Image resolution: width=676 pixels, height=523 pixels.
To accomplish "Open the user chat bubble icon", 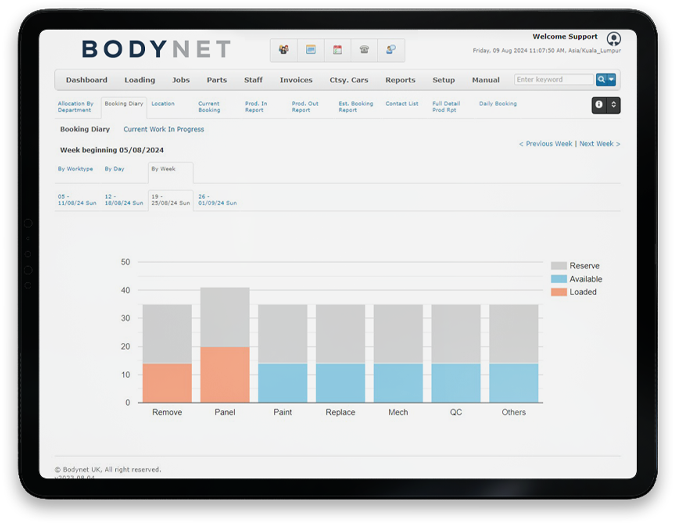I will point(391,50).
